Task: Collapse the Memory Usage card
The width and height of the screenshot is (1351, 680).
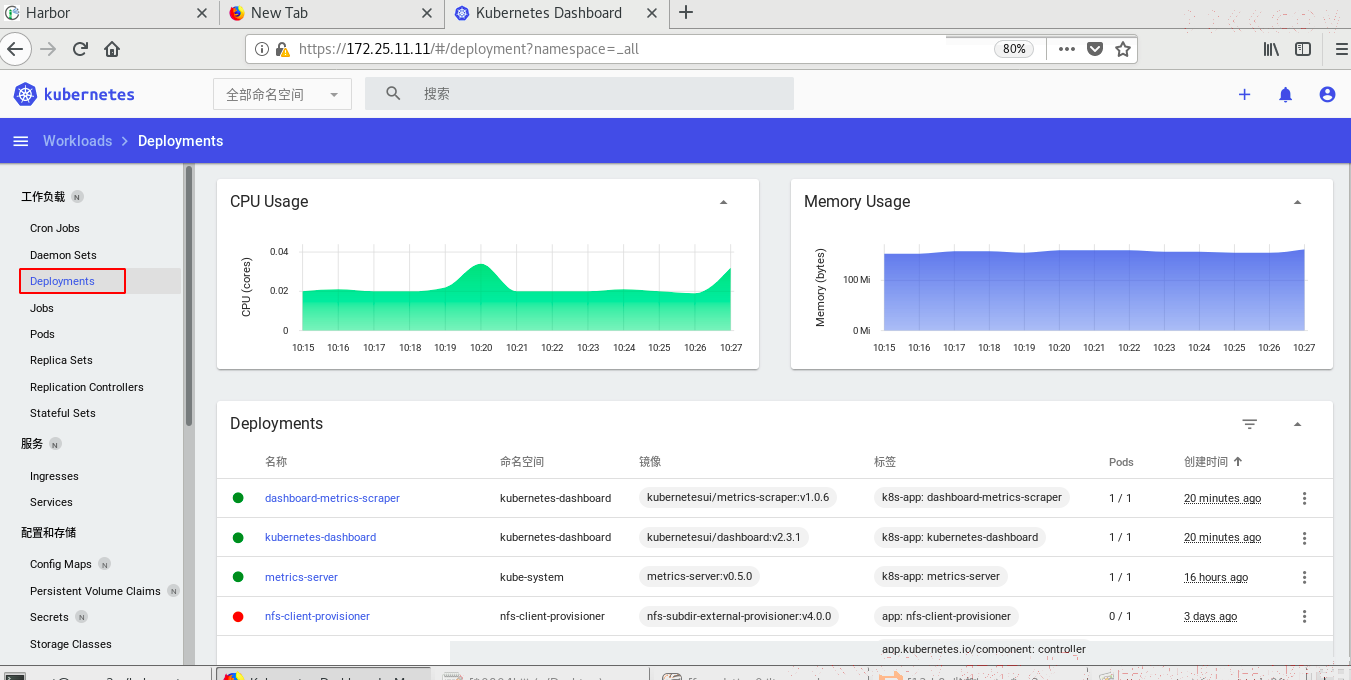Action: click(x=1297, y=202)
